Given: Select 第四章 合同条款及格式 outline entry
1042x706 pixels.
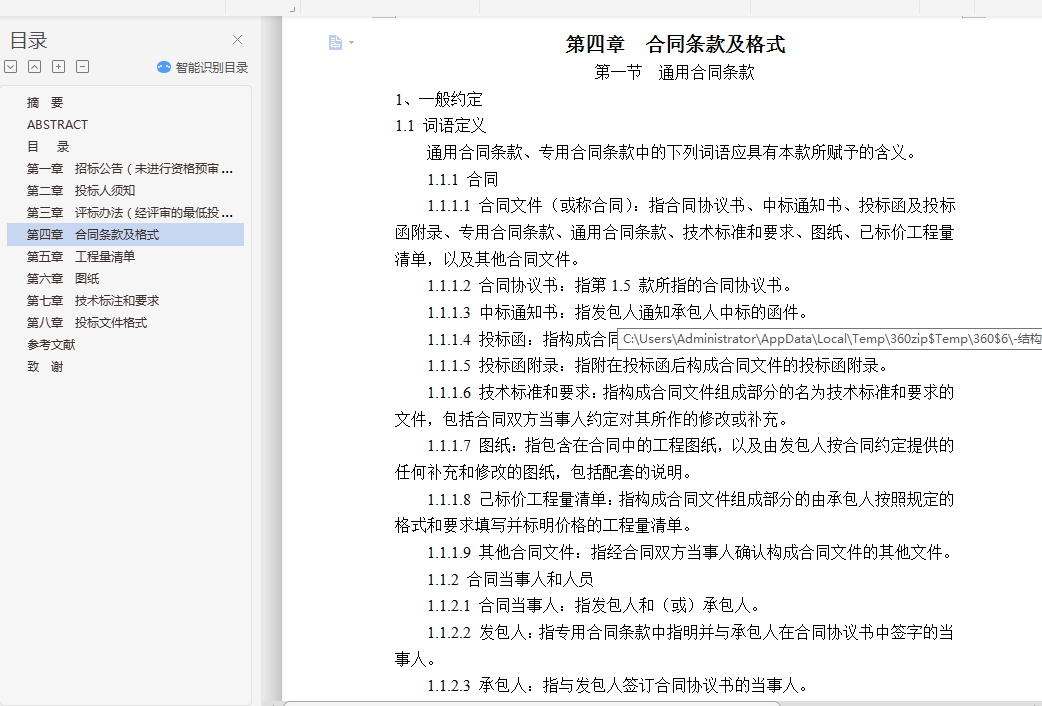Looking at the screenshot, I should point(126,235).
